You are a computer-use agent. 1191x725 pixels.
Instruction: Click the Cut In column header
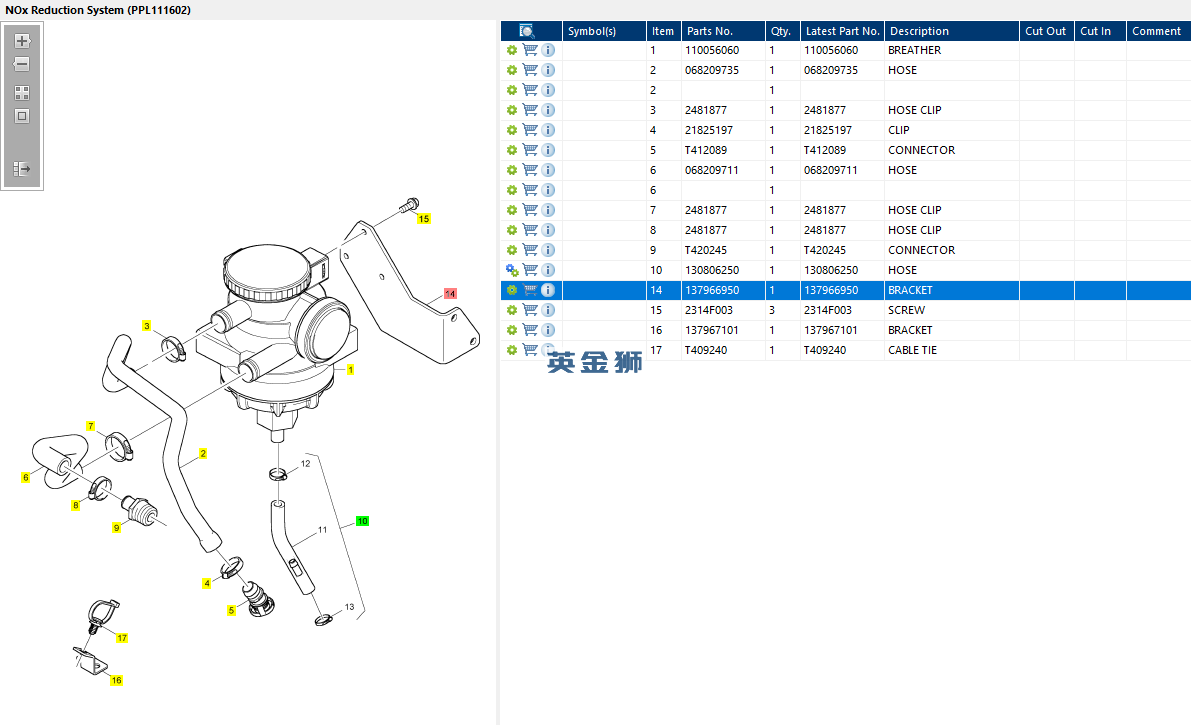(x=1100, y=31)
